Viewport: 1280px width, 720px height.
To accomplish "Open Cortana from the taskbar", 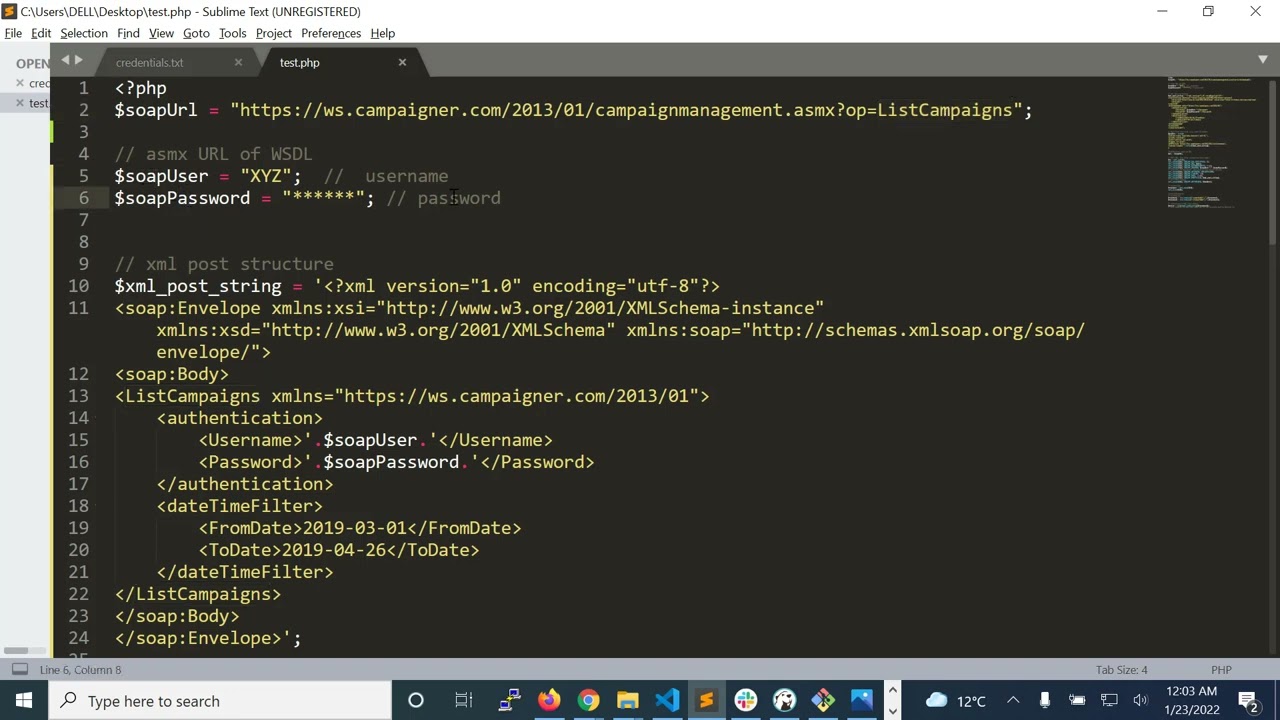I will (415, 700).
